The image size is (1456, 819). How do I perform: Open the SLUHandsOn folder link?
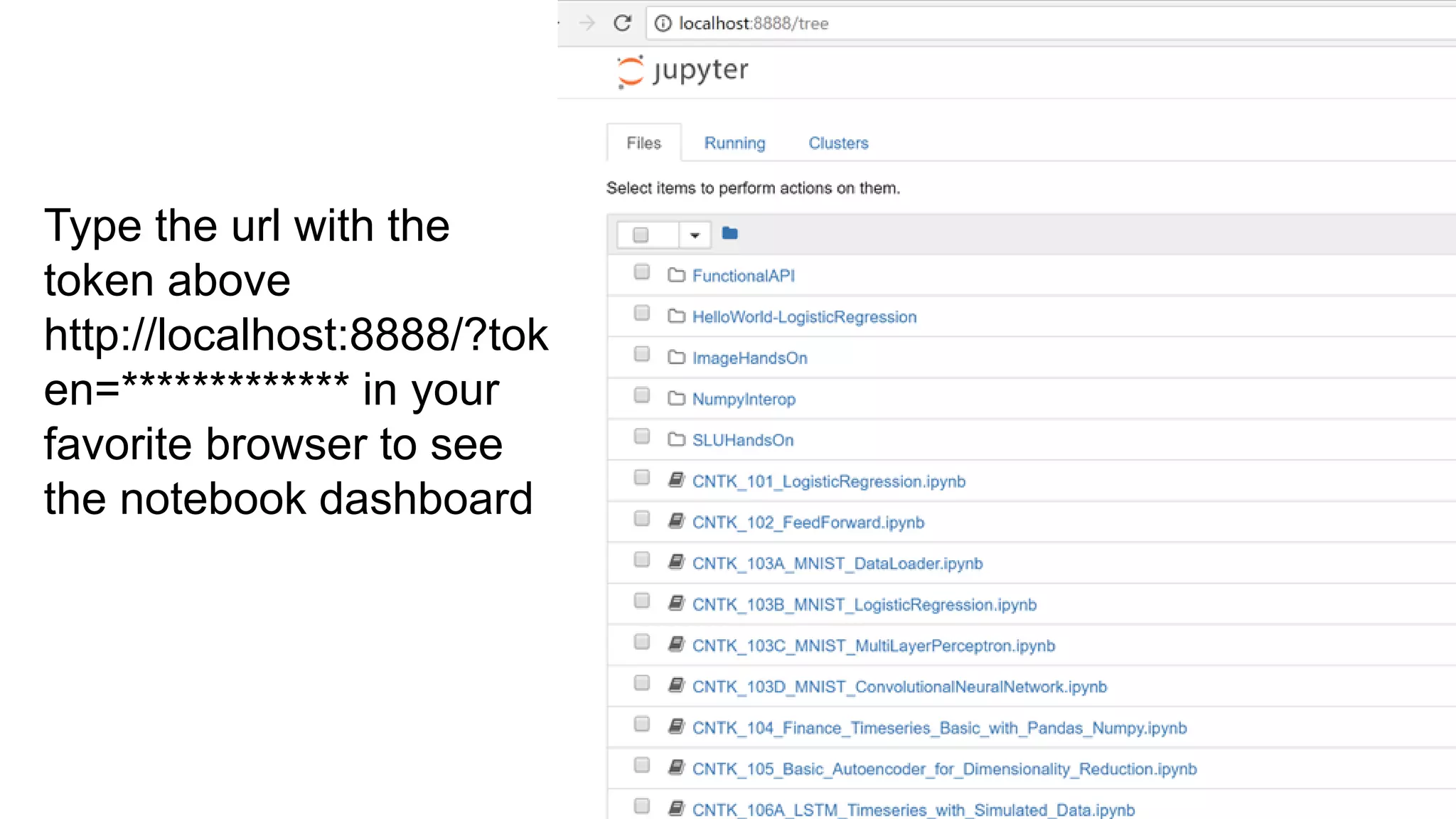[x=743, y=440]
